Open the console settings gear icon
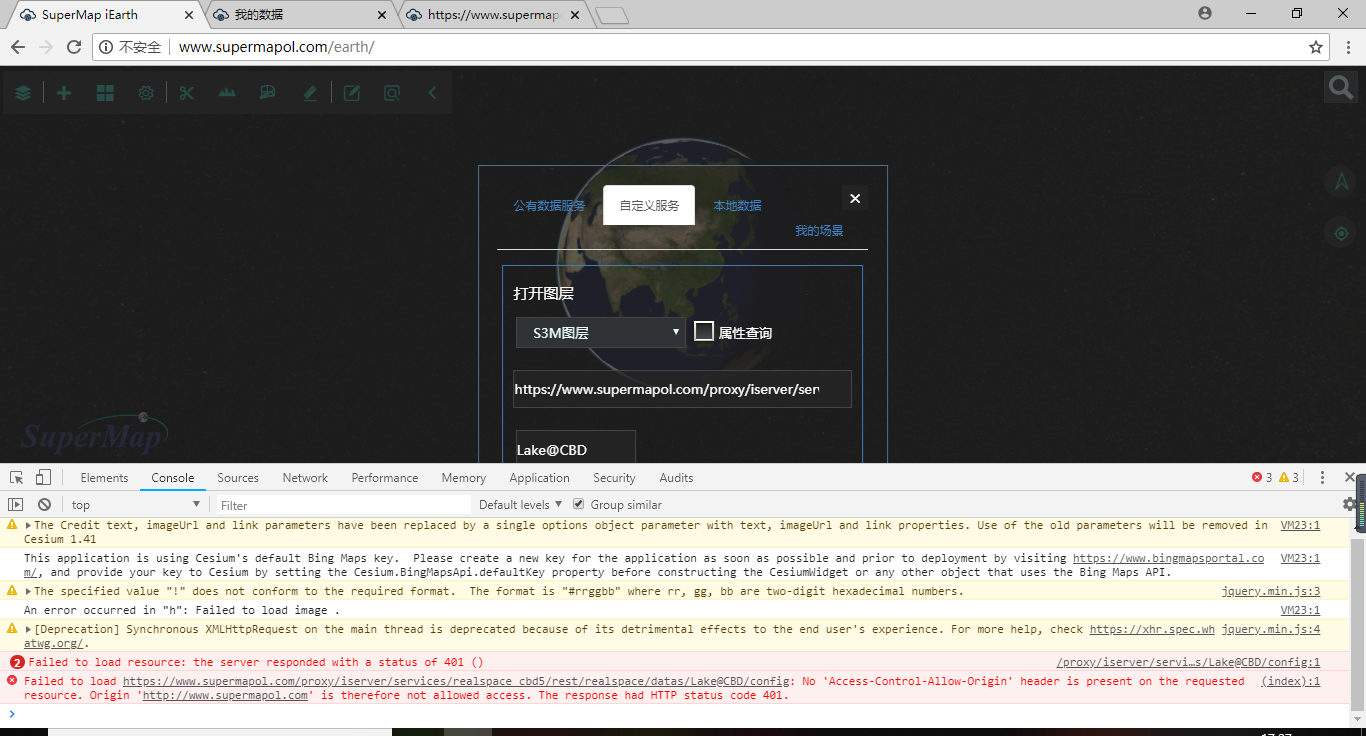The height and width of the screenshot is (736, 1366). 1349,505
